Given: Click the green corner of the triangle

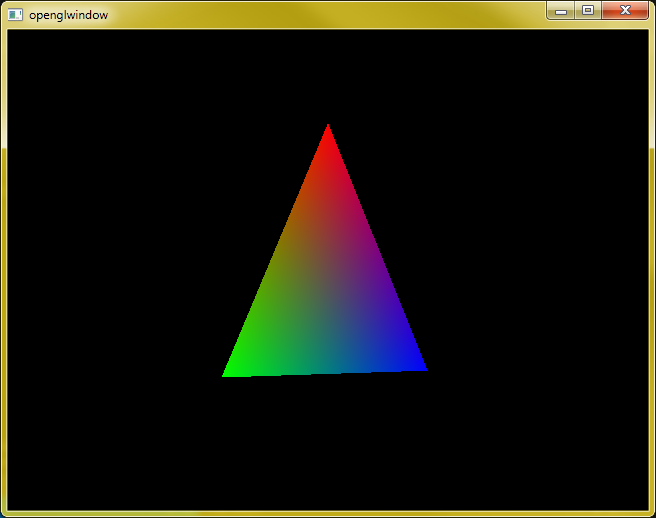Looking at the screenshot, I should (x=230, y=372).
